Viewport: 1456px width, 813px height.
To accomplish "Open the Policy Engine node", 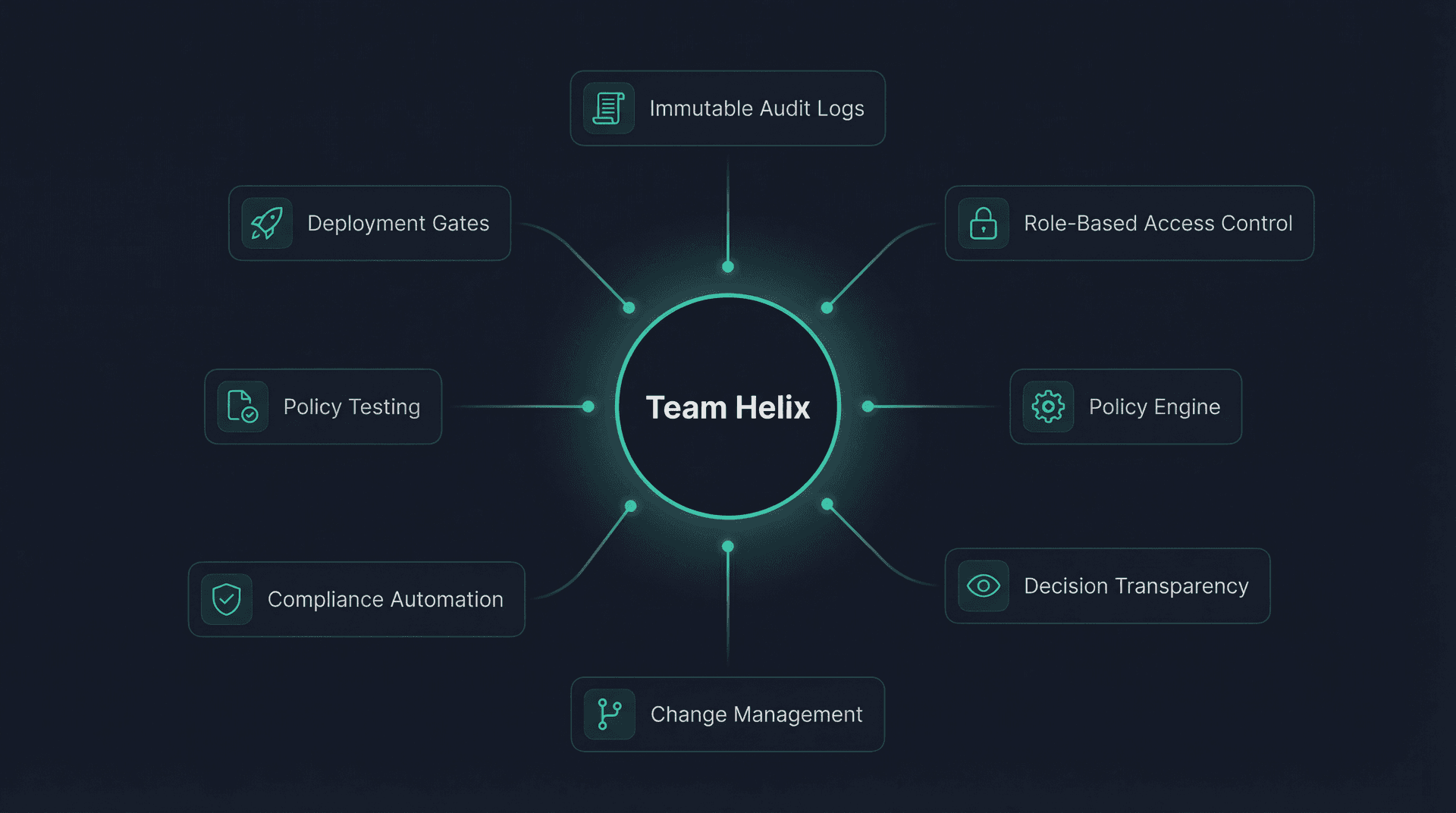I will click(x=1125, y=406).
